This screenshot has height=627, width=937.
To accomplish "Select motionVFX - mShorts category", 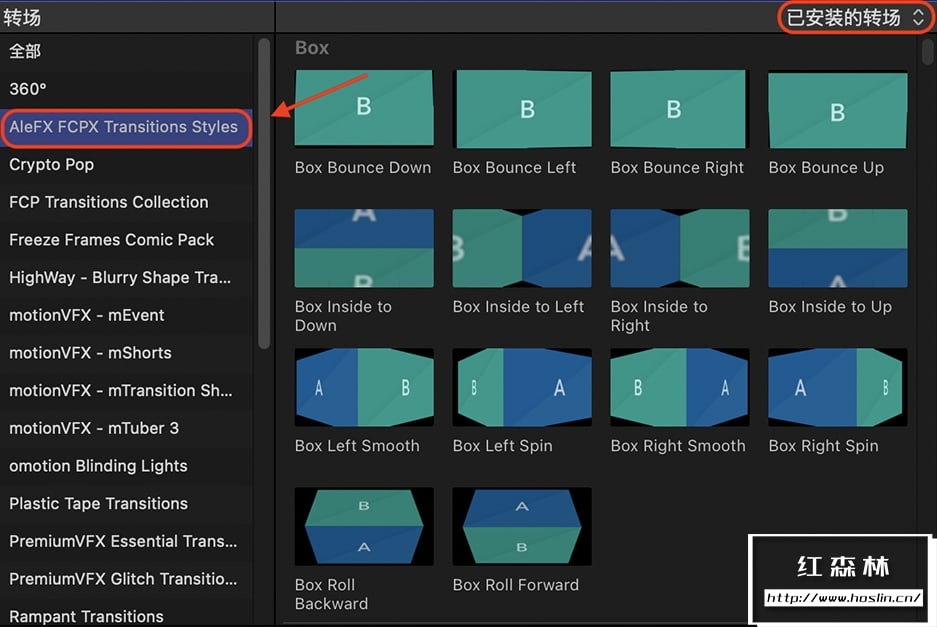I will [126, 353].
